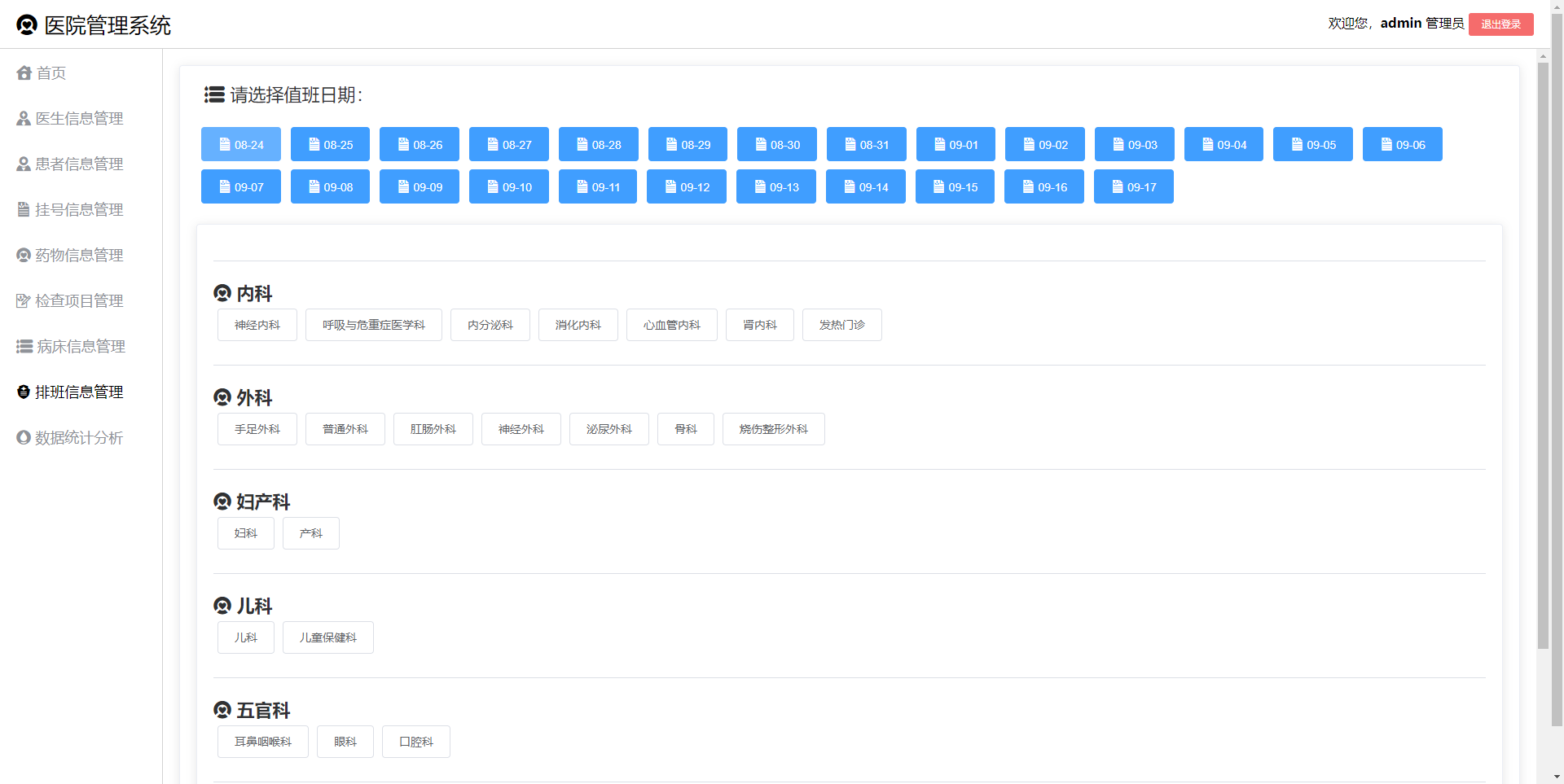Select duty date 09-04
This screenshot has width=1564, height=784.
coord(1224,144)
